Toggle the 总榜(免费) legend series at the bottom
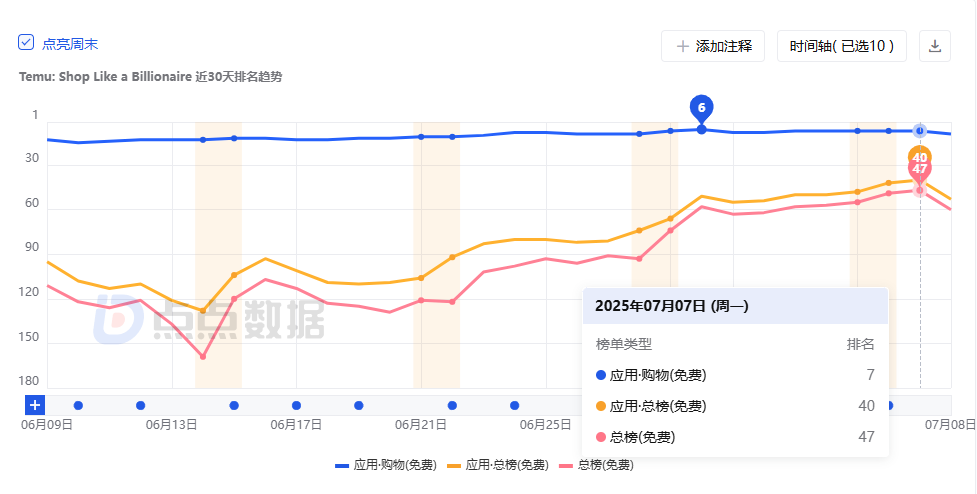This screenshot has height=494, width=977. (x=597, y=465)
